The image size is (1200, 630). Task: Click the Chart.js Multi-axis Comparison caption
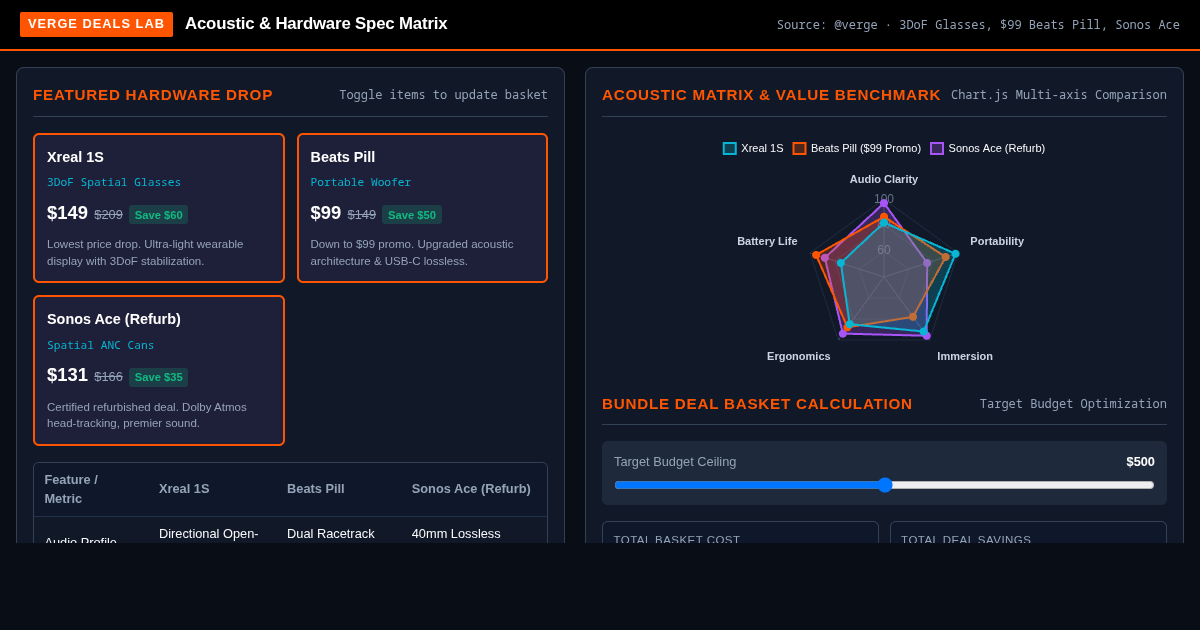1059,95
